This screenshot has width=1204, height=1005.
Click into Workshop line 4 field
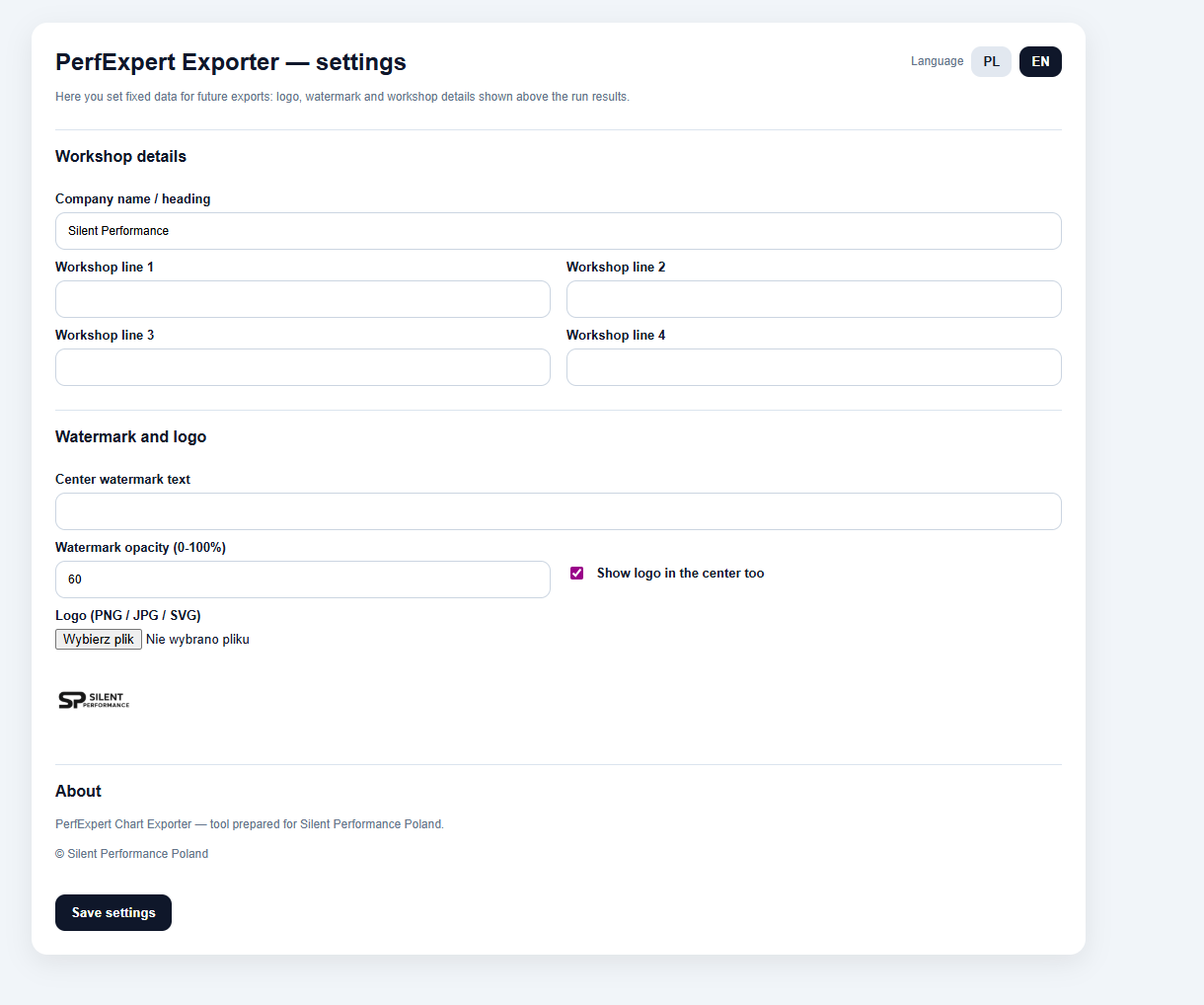click(813, 367)
